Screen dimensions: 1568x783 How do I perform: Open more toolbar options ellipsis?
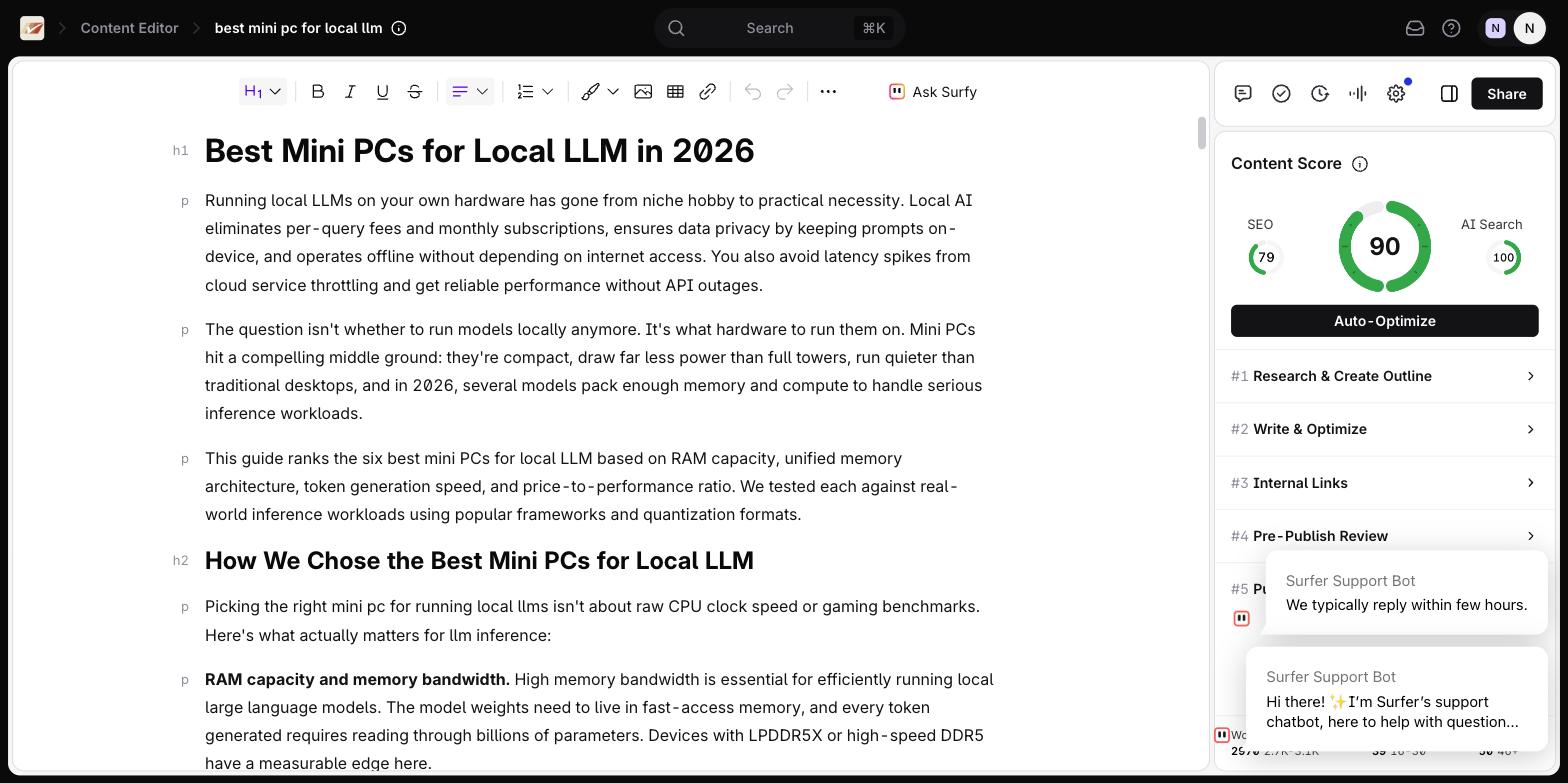click(828, 91)
